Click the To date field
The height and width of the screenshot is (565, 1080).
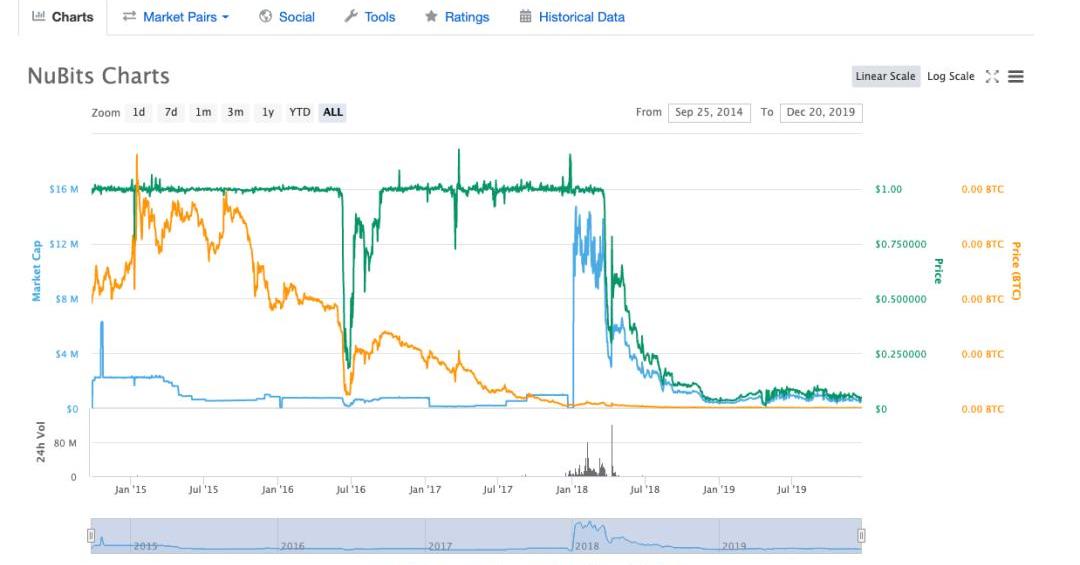click(820, 113)
